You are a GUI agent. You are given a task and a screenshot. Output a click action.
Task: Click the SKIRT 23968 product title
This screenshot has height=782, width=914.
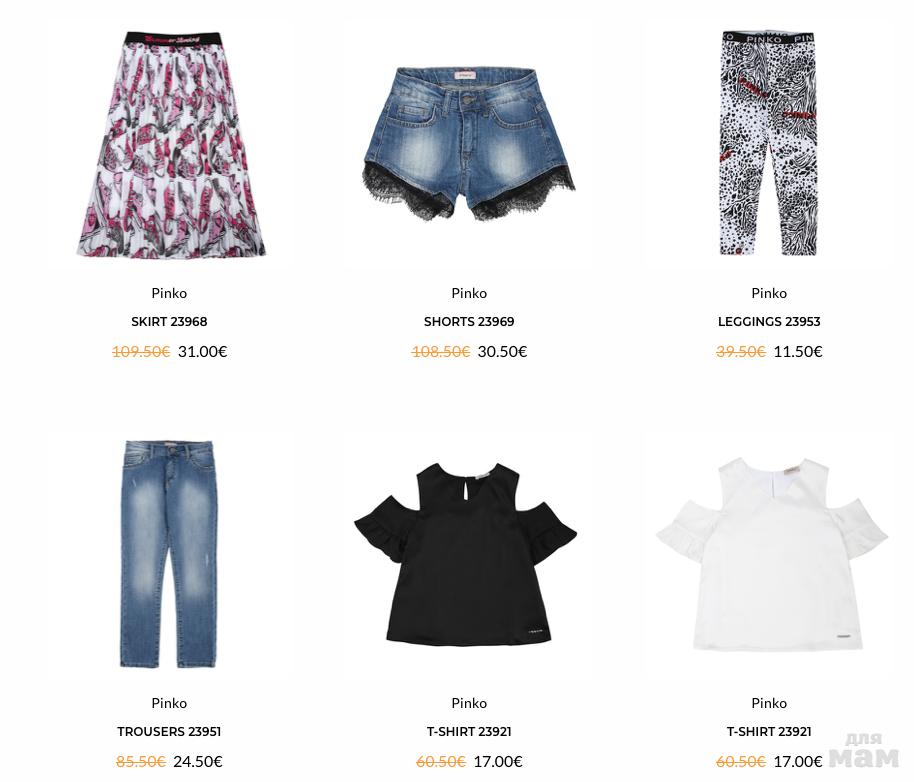point(169,322)
